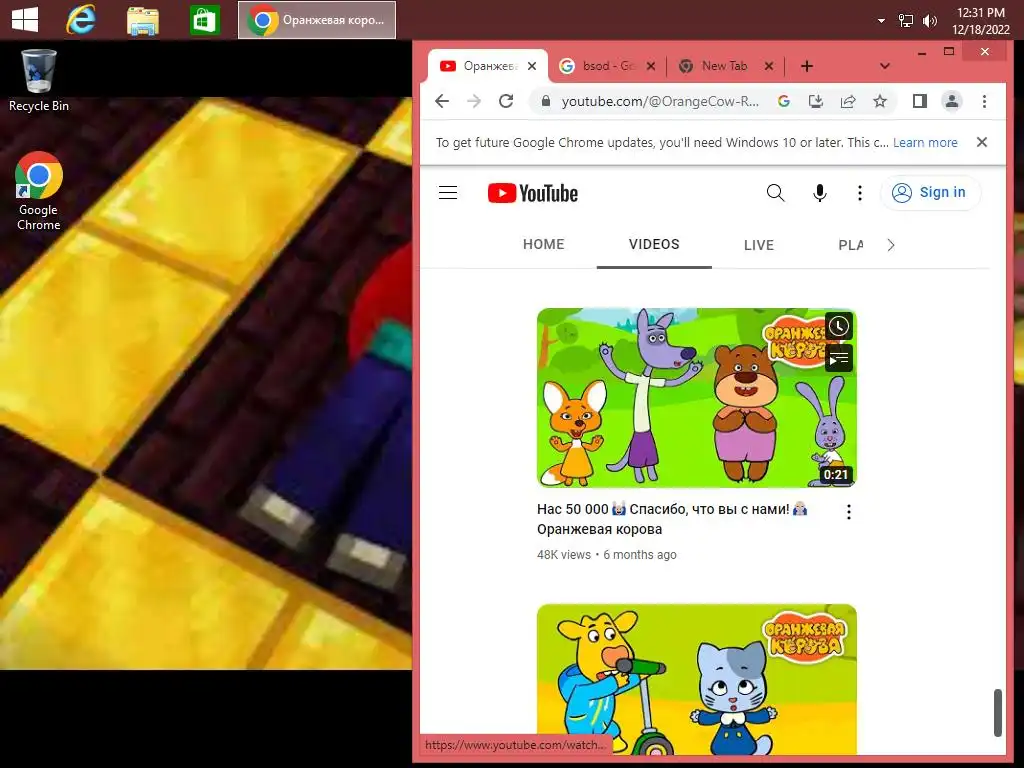This screenshot has width=1024, height=768.
Task: Select the Google Chrome desktop shortcut
Action: click(39, 191)
